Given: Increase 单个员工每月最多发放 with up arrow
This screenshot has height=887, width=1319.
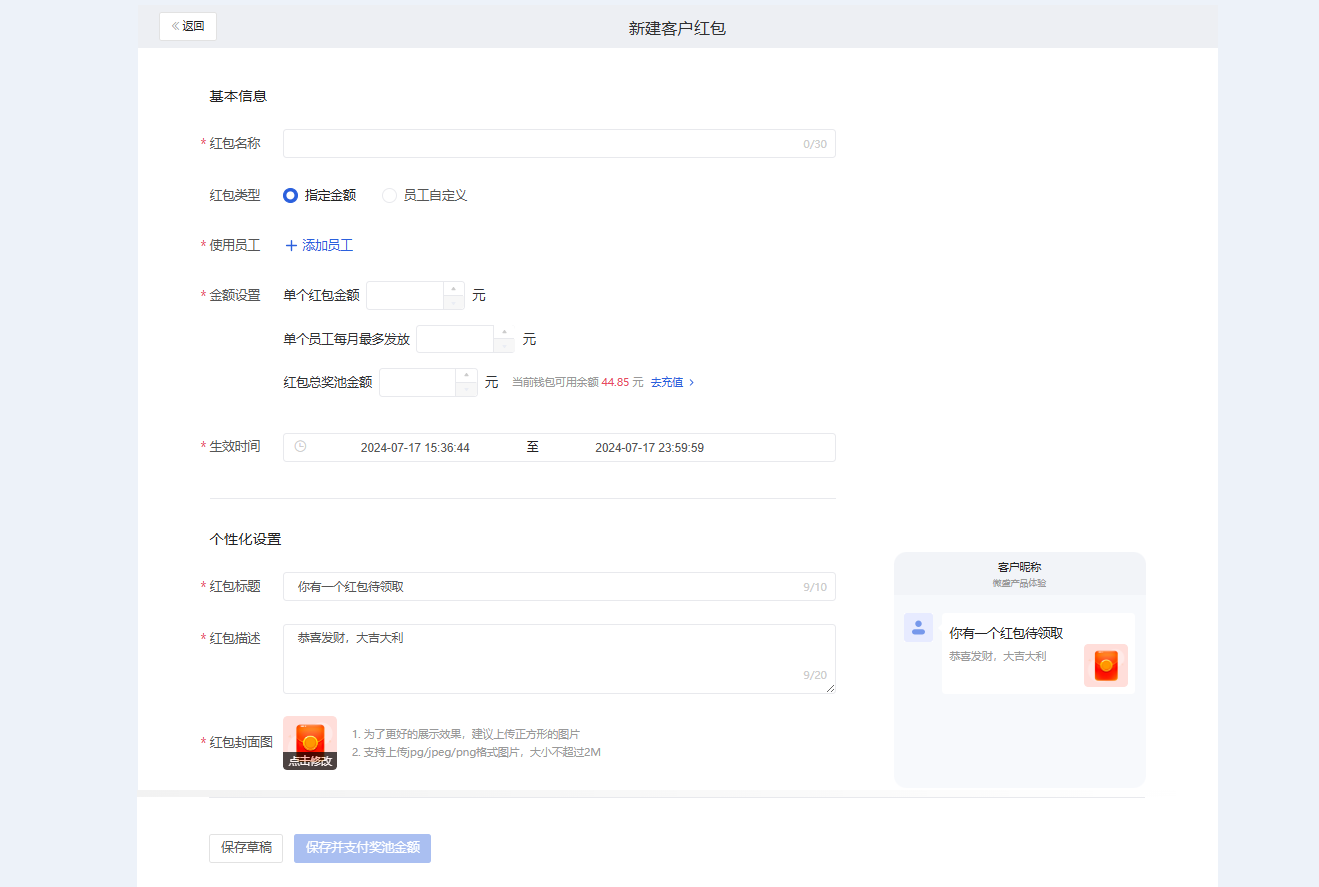Looking at the screenshot, I should tap(504, 332).
